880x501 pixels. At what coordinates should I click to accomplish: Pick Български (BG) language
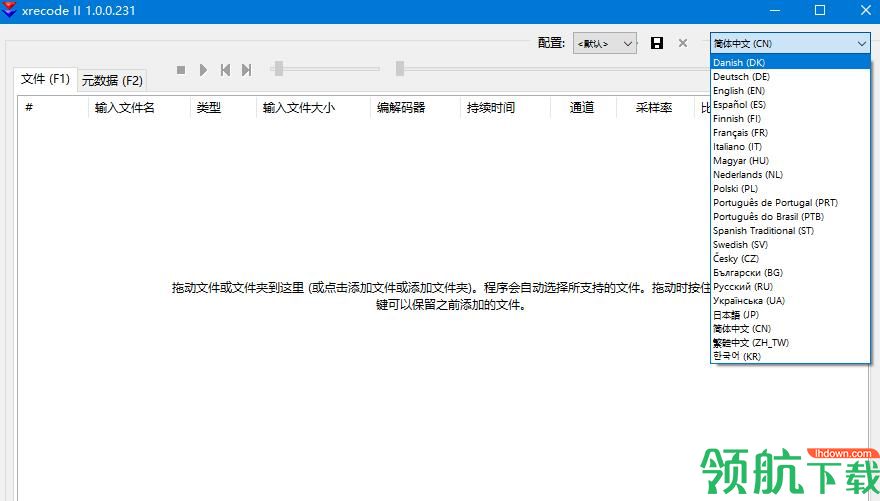pyautogui.click(x=790, y=273)
